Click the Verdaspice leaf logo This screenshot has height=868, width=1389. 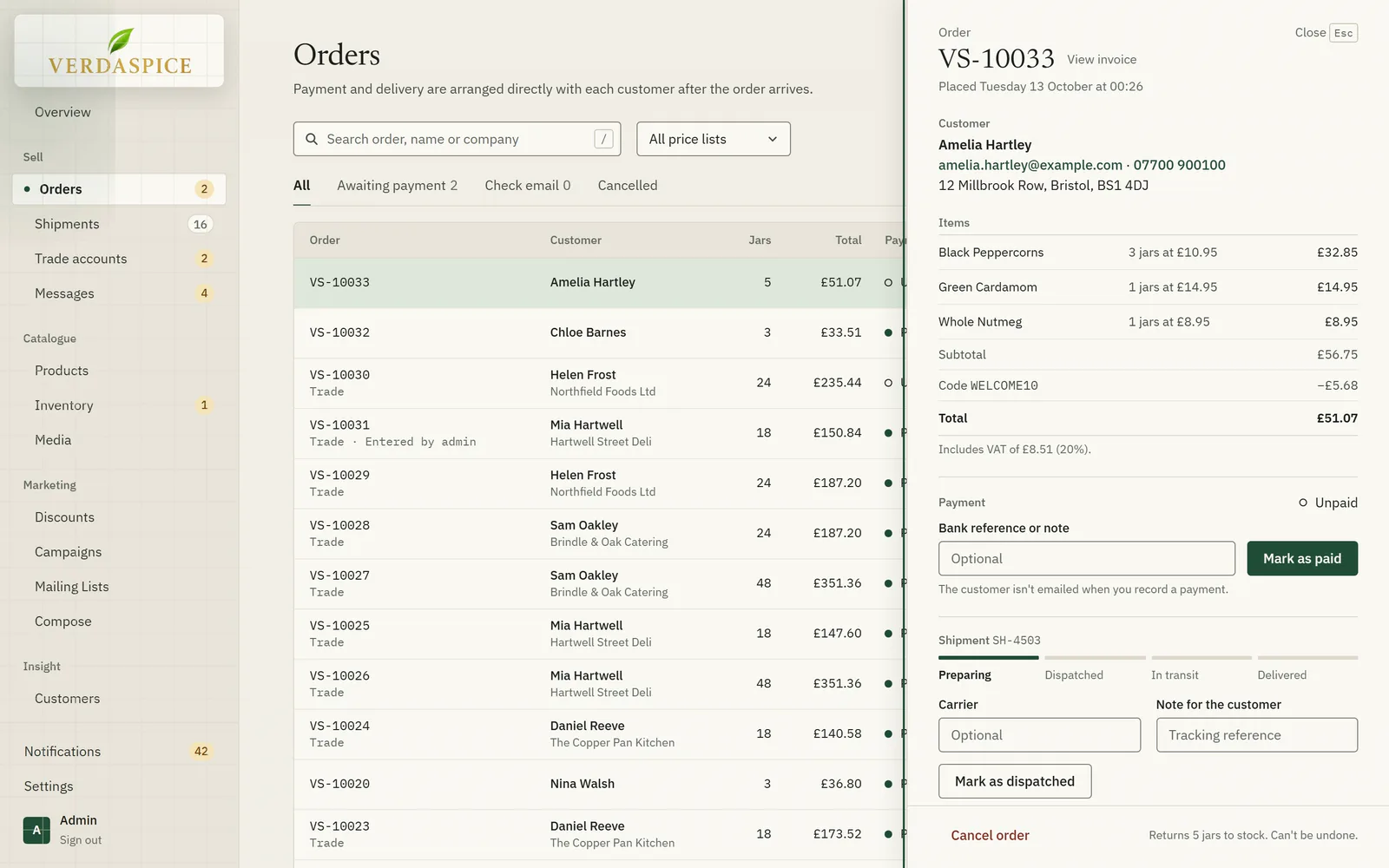[x=120, y=51]
